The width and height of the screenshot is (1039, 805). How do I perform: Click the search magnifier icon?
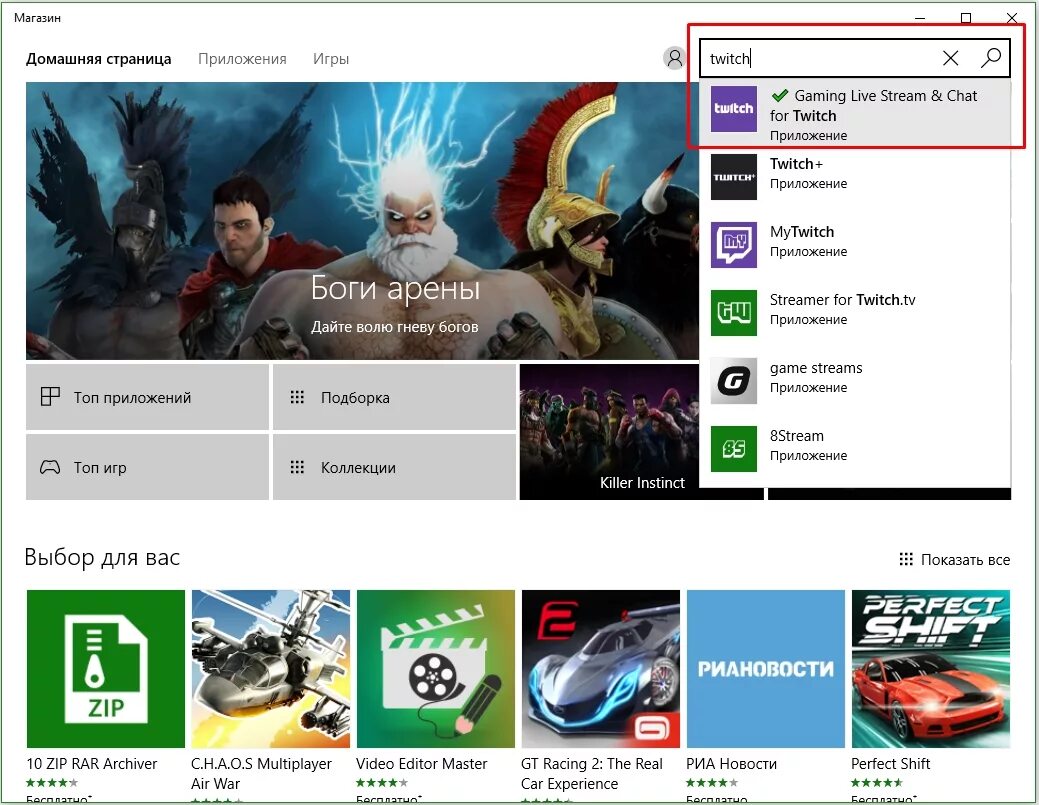(991, 58)
